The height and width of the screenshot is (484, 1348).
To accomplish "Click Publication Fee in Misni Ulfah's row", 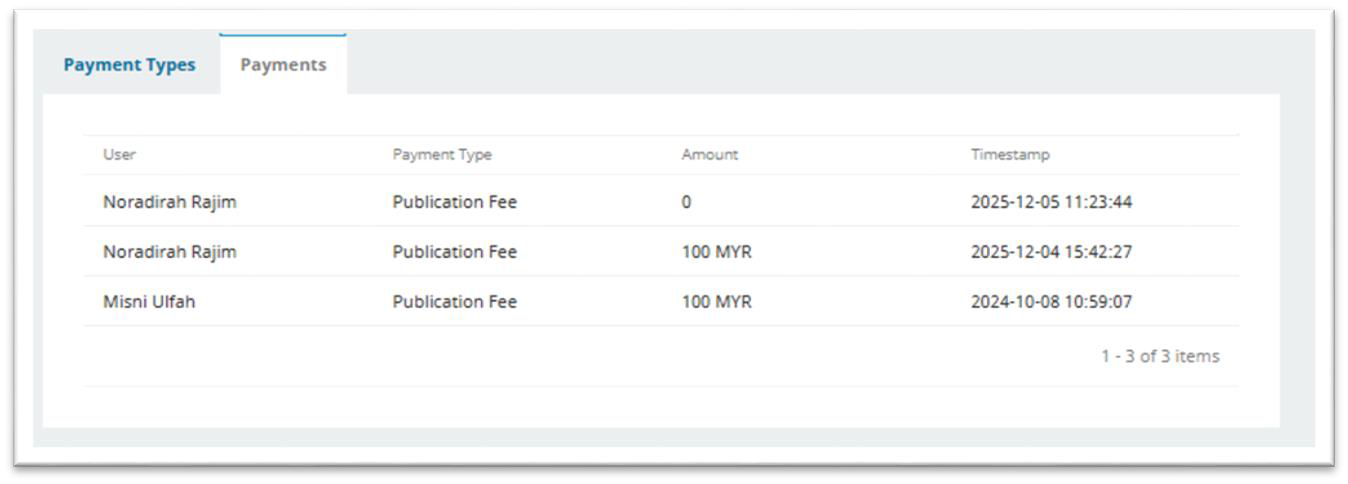I will pos(454,302).
